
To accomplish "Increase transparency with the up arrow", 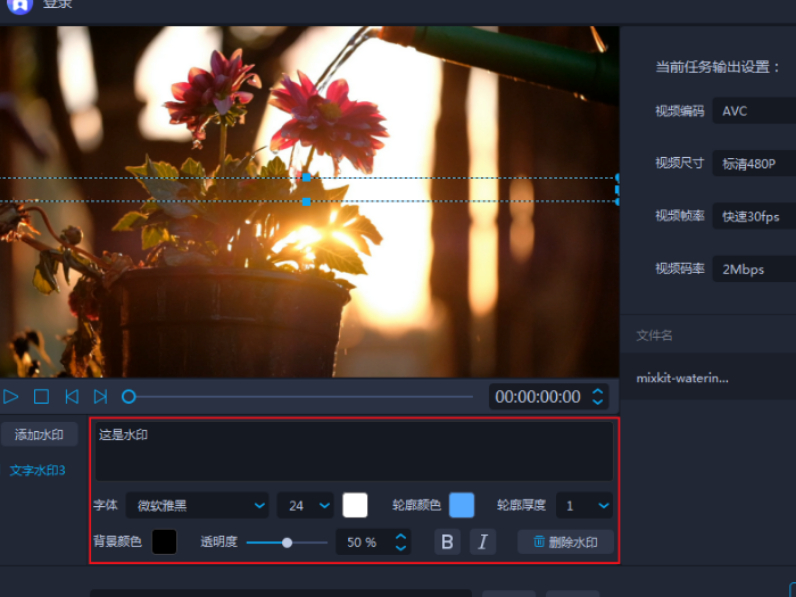I will point(401,537).
